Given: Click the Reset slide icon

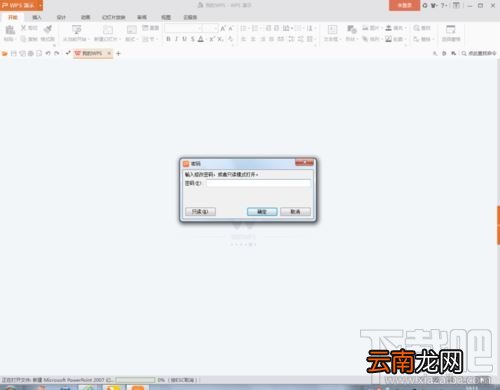Looking at the screenshot, I should coord(145,28).
